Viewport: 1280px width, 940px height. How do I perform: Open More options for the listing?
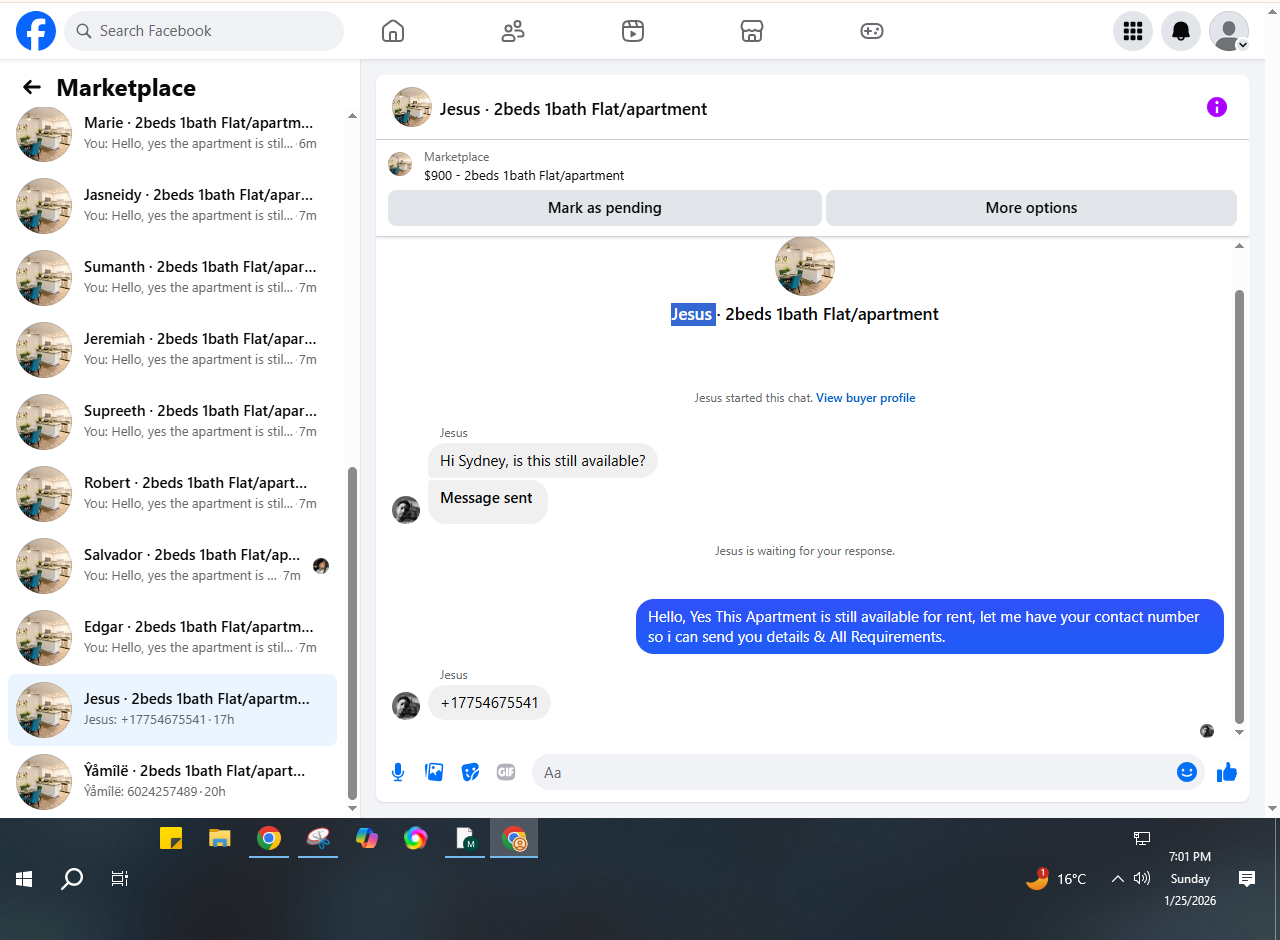[1031, 208]
